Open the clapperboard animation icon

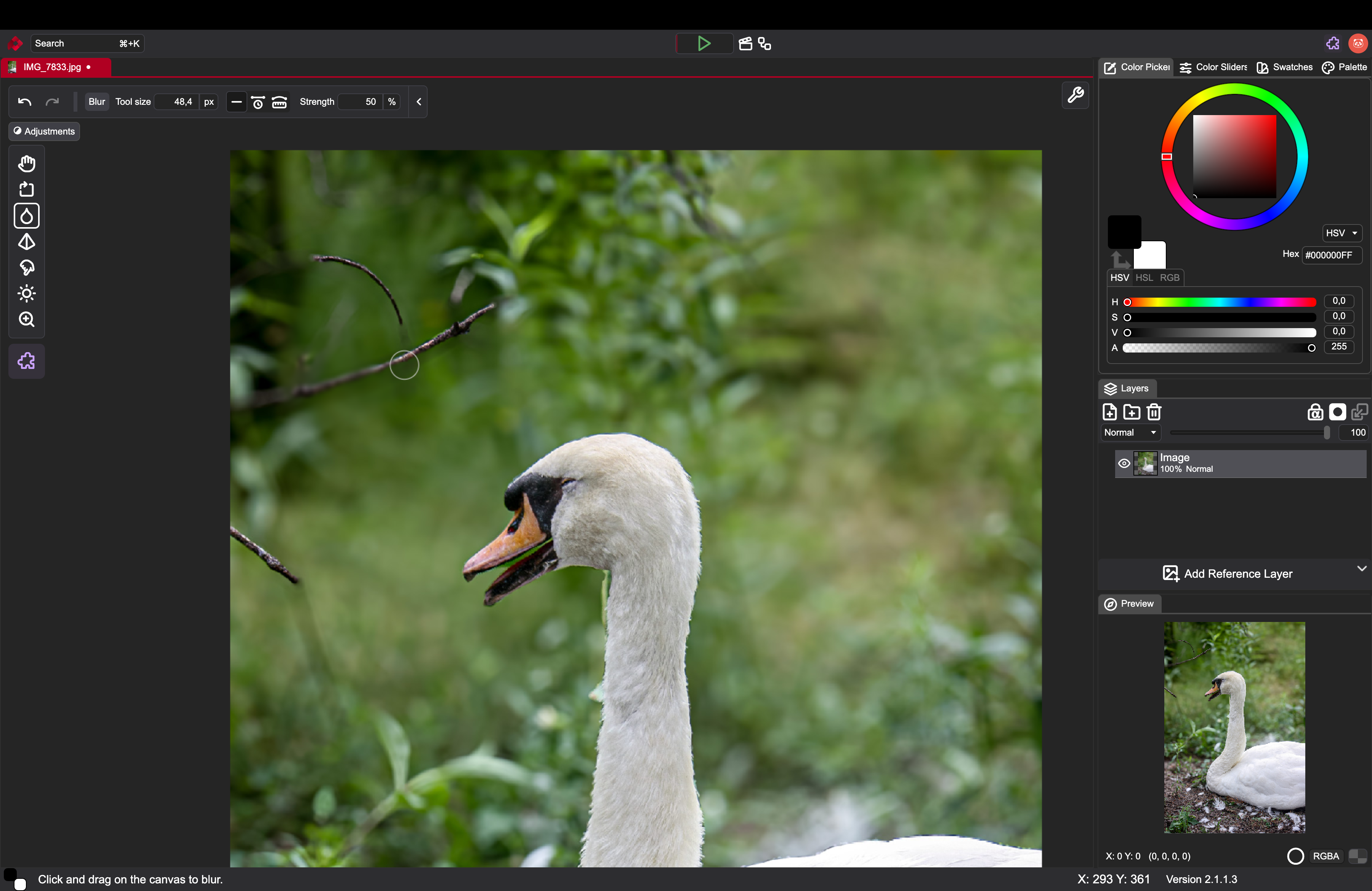(x=745, y=44)
